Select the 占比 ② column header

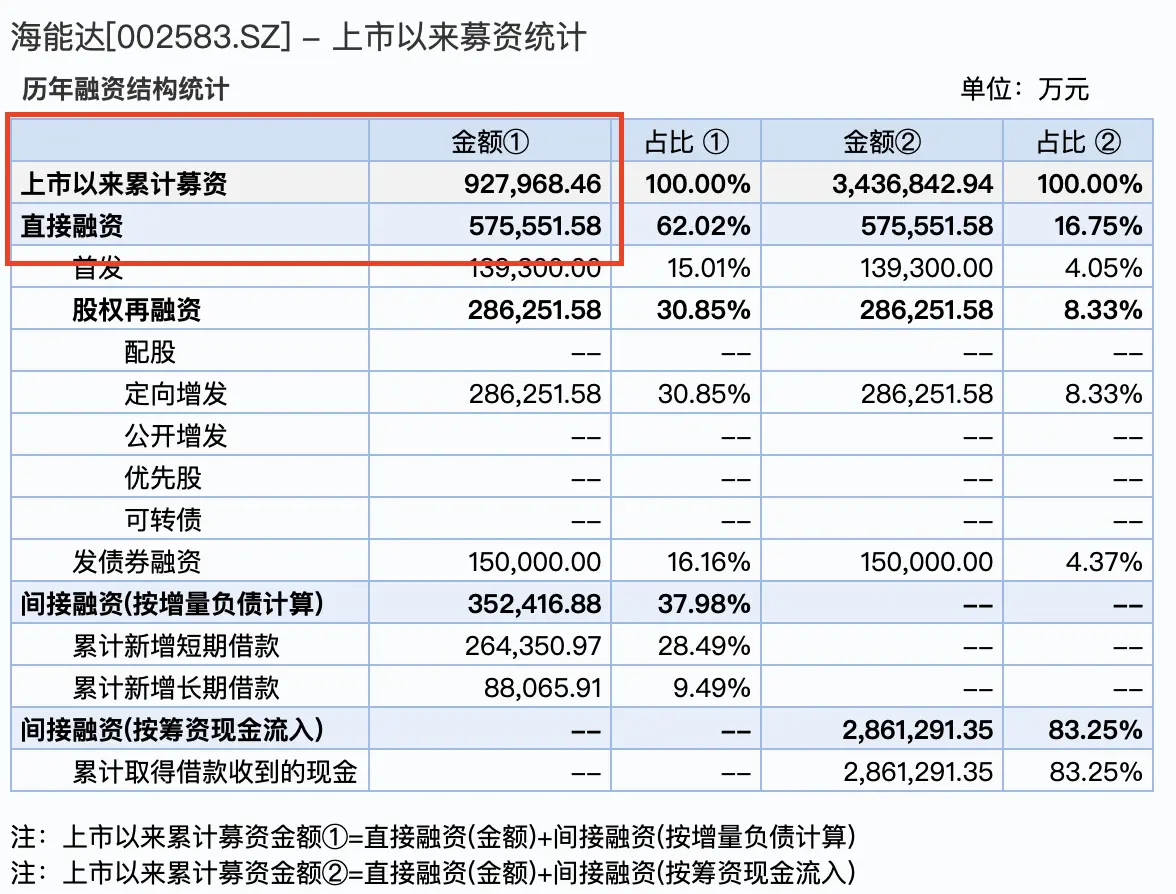click(x=1078, y=142)
